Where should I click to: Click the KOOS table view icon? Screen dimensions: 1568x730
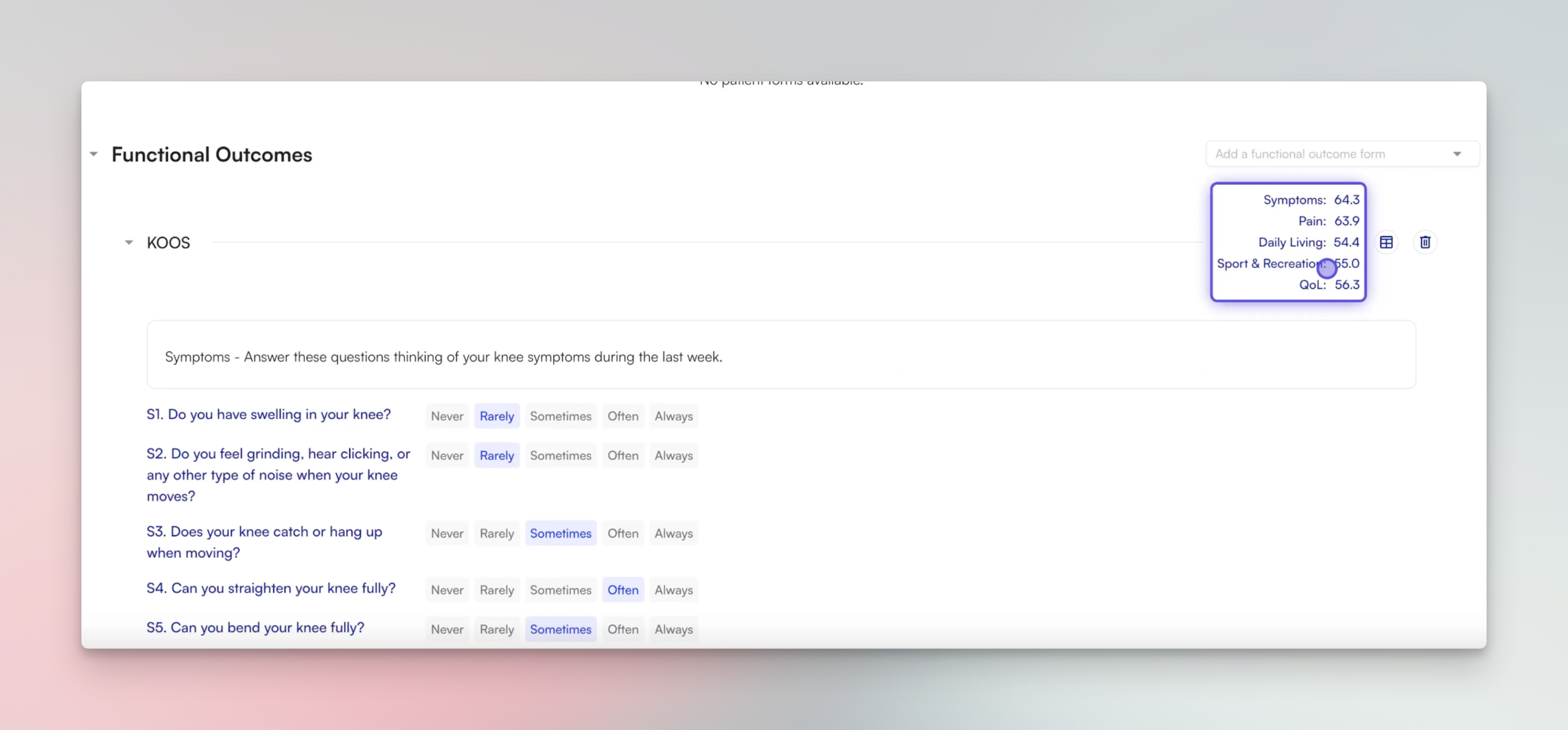[x=1386, y=242]
